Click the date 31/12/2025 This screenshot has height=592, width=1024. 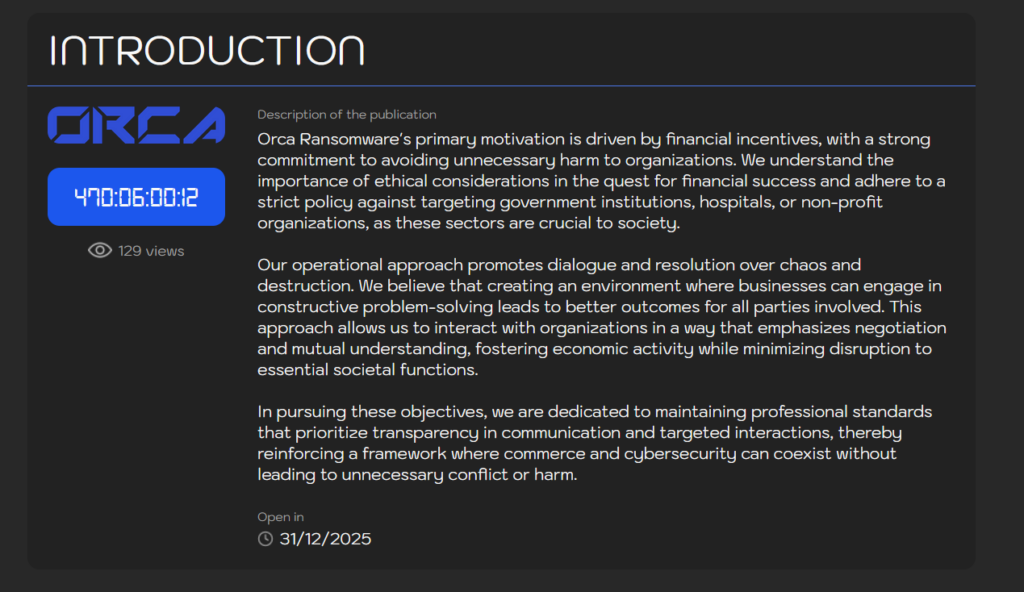(x=325, y=539)
